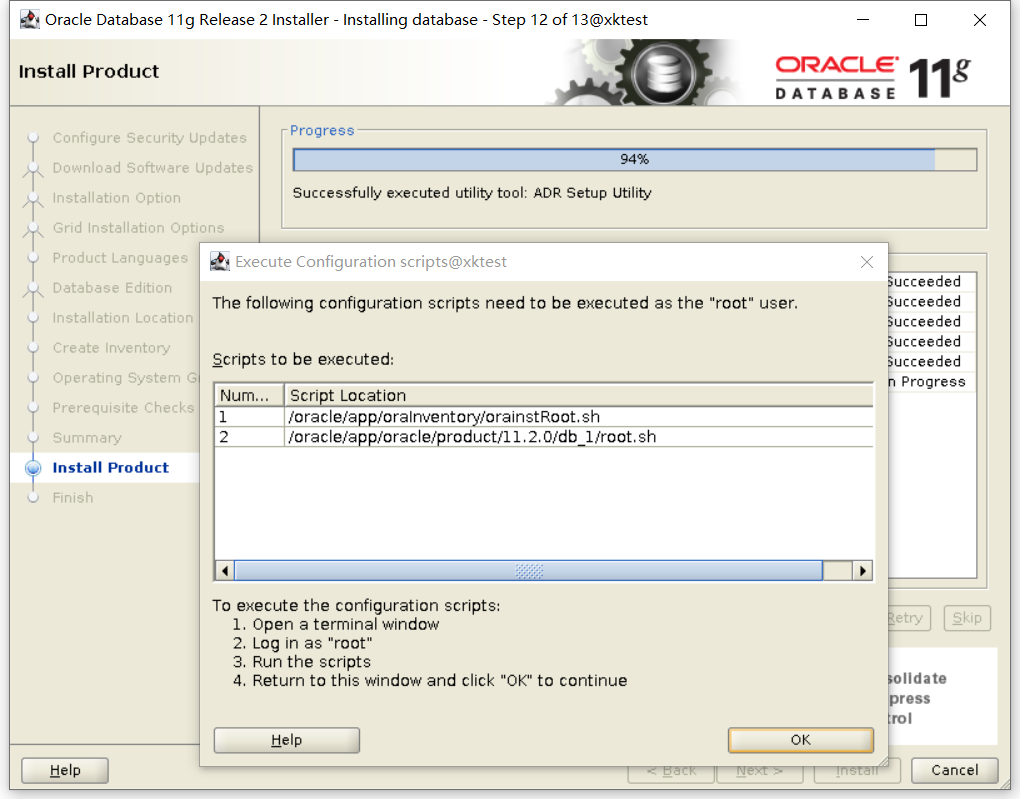The image size is (1020, 799).
Task: Select Create Inventory step in sidebar
Action: (x=111, y=348)
